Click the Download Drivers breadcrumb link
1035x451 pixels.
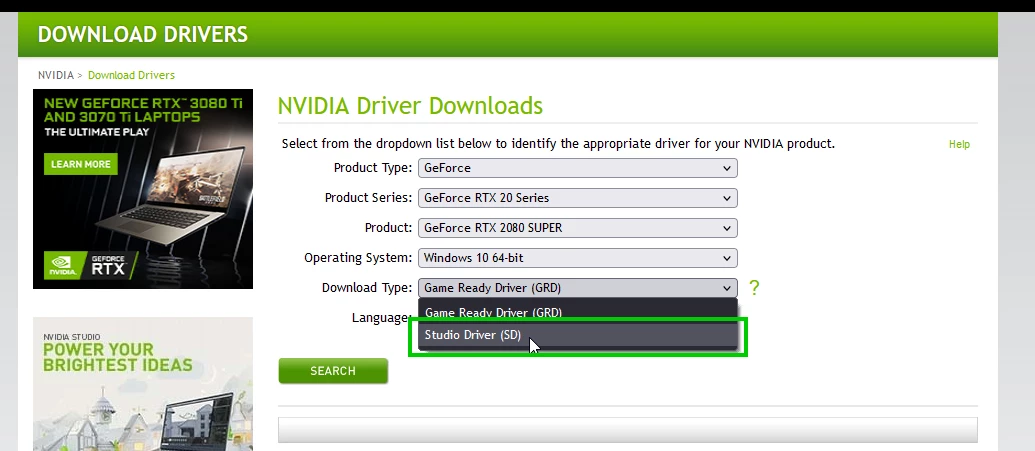pos(131,75)
